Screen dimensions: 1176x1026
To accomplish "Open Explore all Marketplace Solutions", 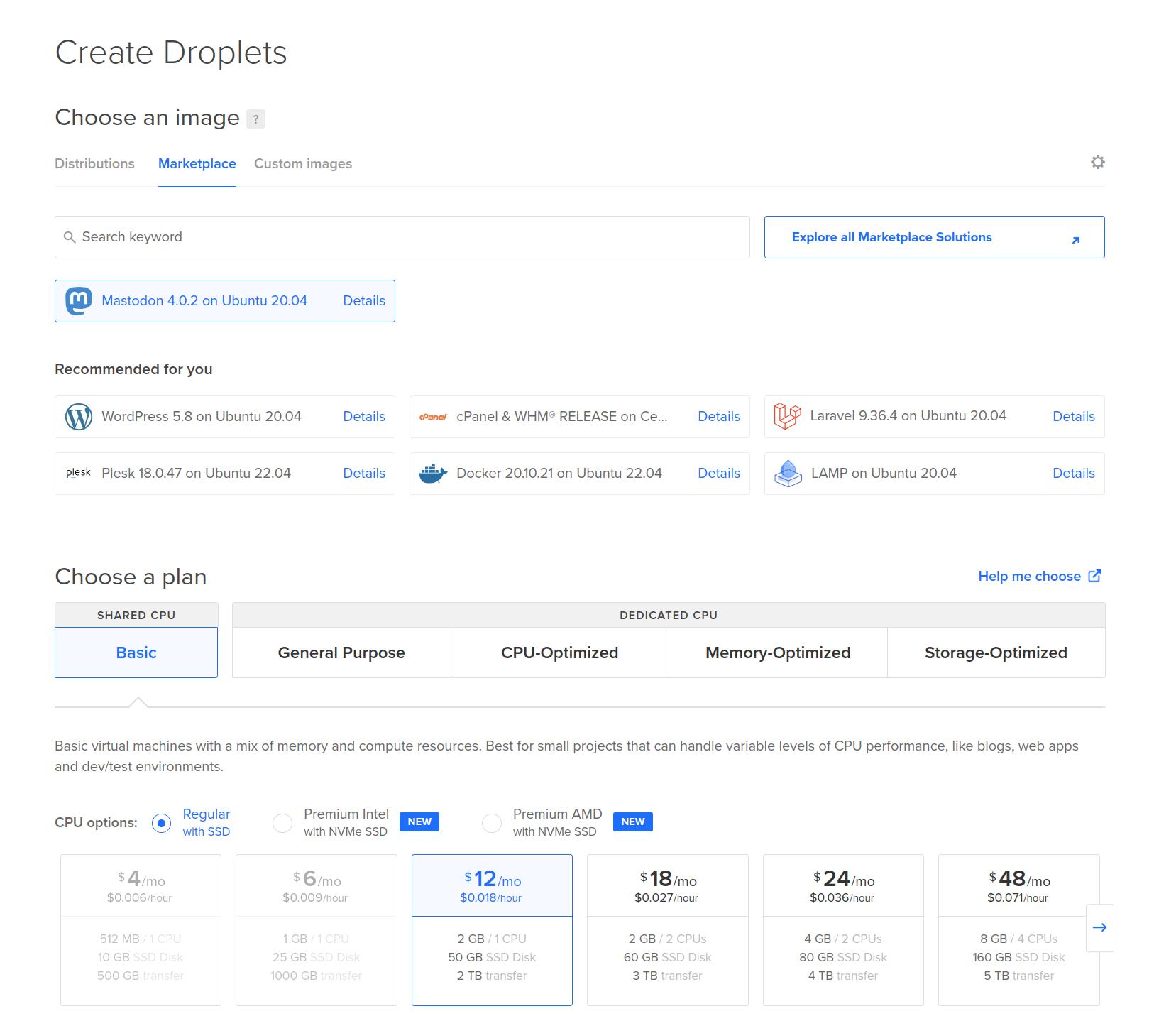I will (934, 237).
